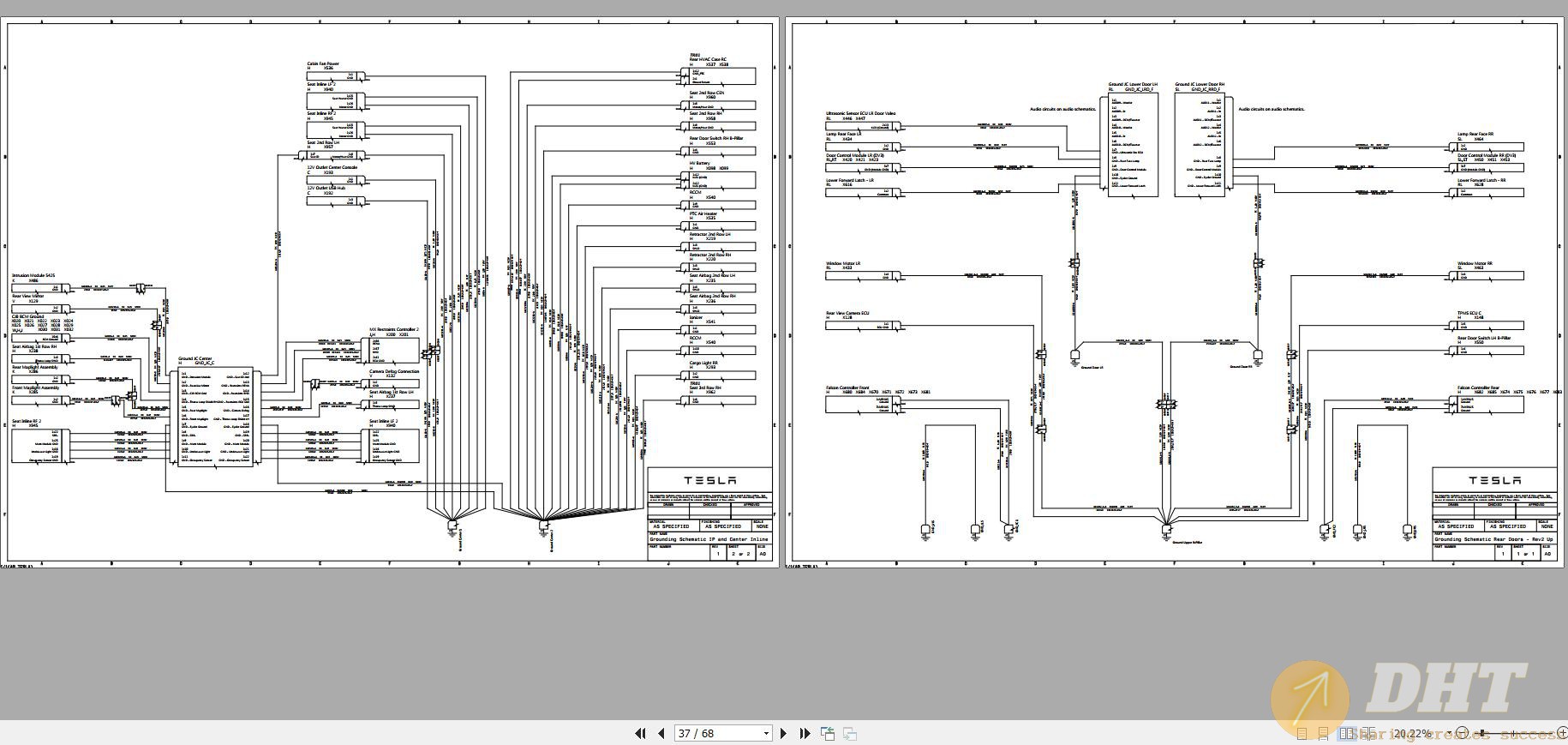
Task: Go to the previous page
Action: click(661, 733)
